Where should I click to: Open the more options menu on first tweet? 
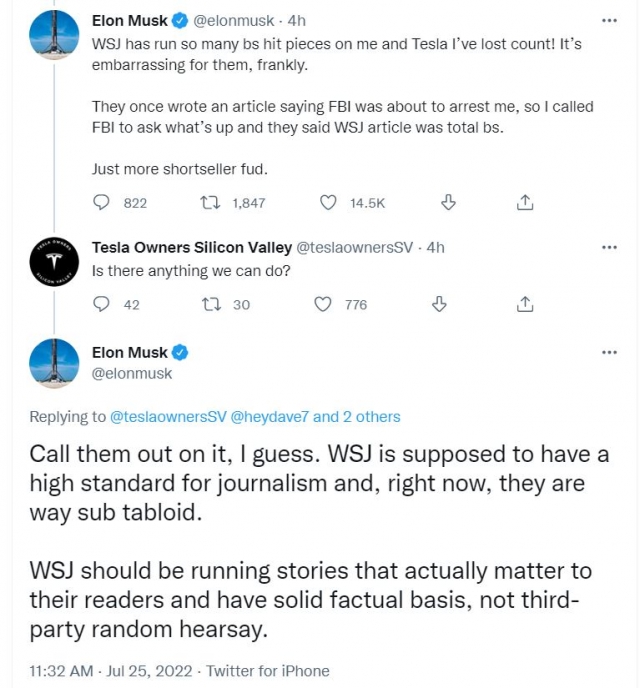click(609, 20)
